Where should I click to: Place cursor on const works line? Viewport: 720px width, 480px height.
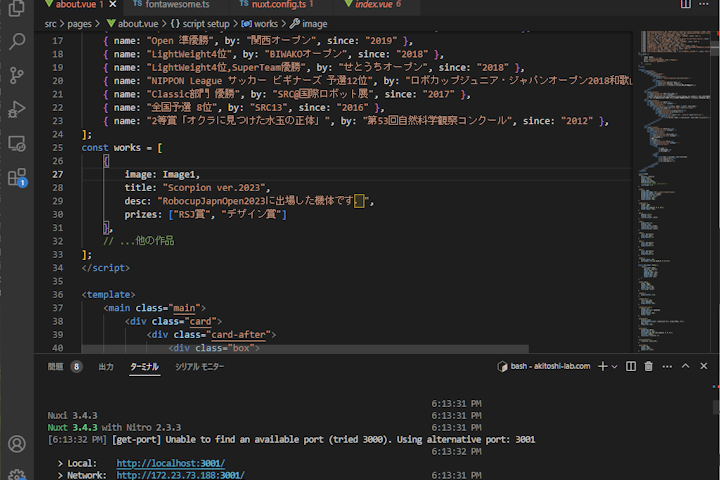coord(122,148)
